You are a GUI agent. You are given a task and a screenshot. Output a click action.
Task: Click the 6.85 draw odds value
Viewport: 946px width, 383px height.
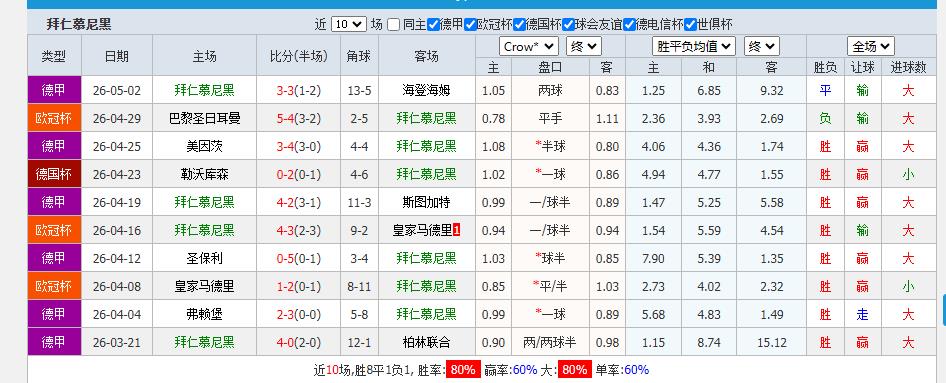(x=709, y=90)
